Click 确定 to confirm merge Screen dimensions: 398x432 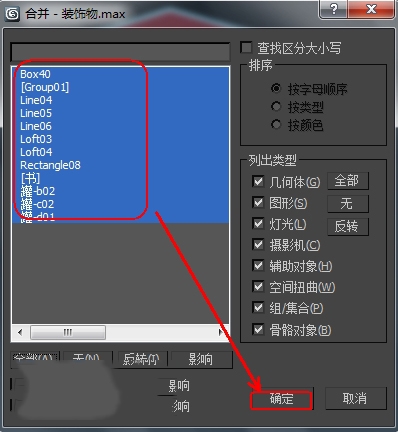282,399
